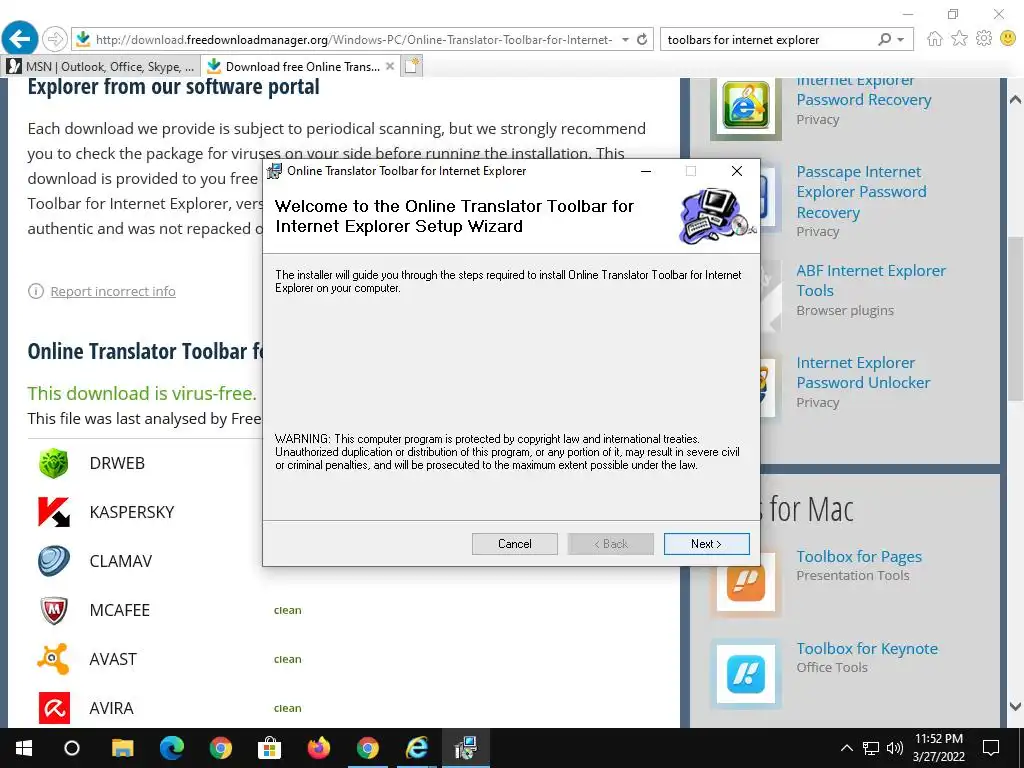Viewport: 1024px width, 768px height.
Task: Open Firefox from taskbar
Action: 319,748
